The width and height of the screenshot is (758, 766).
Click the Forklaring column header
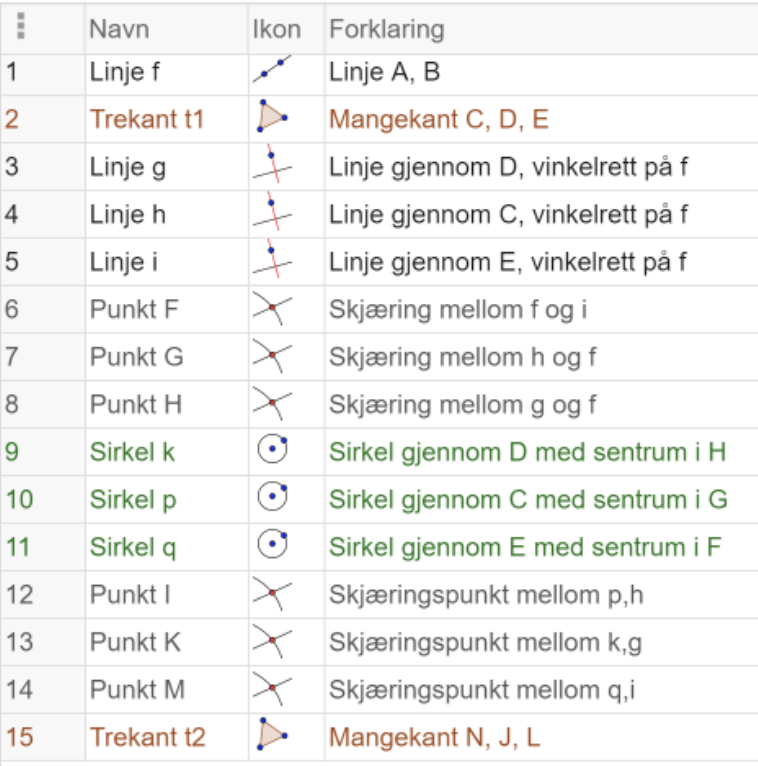(x=386, y=29)
